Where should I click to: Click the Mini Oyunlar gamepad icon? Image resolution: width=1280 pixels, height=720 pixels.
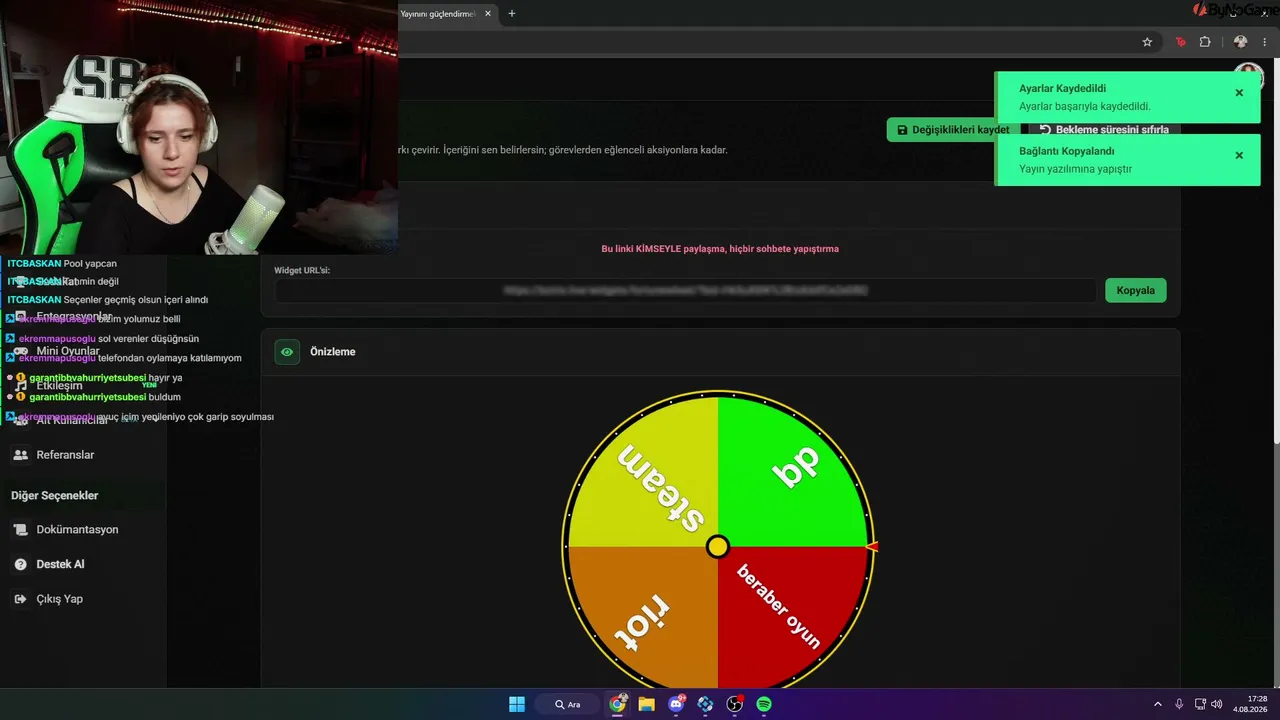tap(20, 351)
